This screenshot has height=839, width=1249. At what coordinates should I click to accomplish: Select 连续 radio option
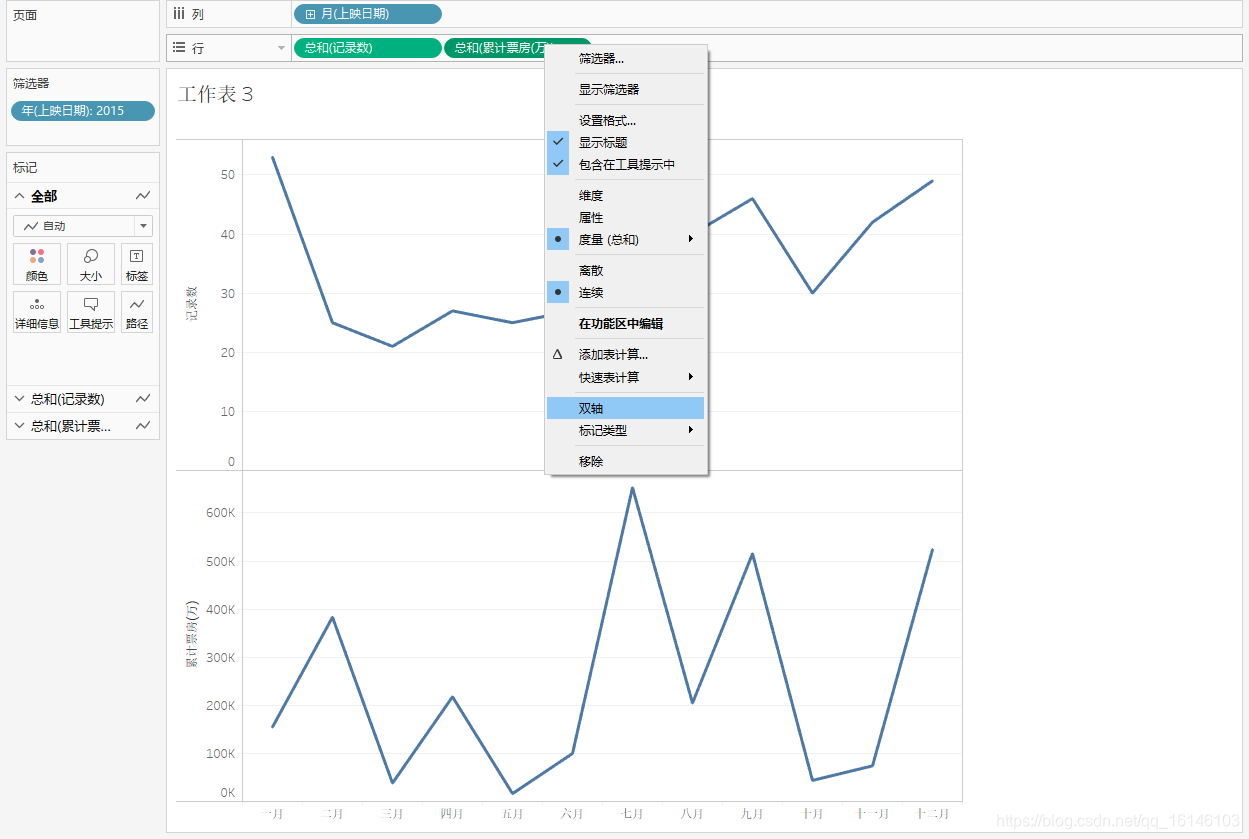(558, 292)
